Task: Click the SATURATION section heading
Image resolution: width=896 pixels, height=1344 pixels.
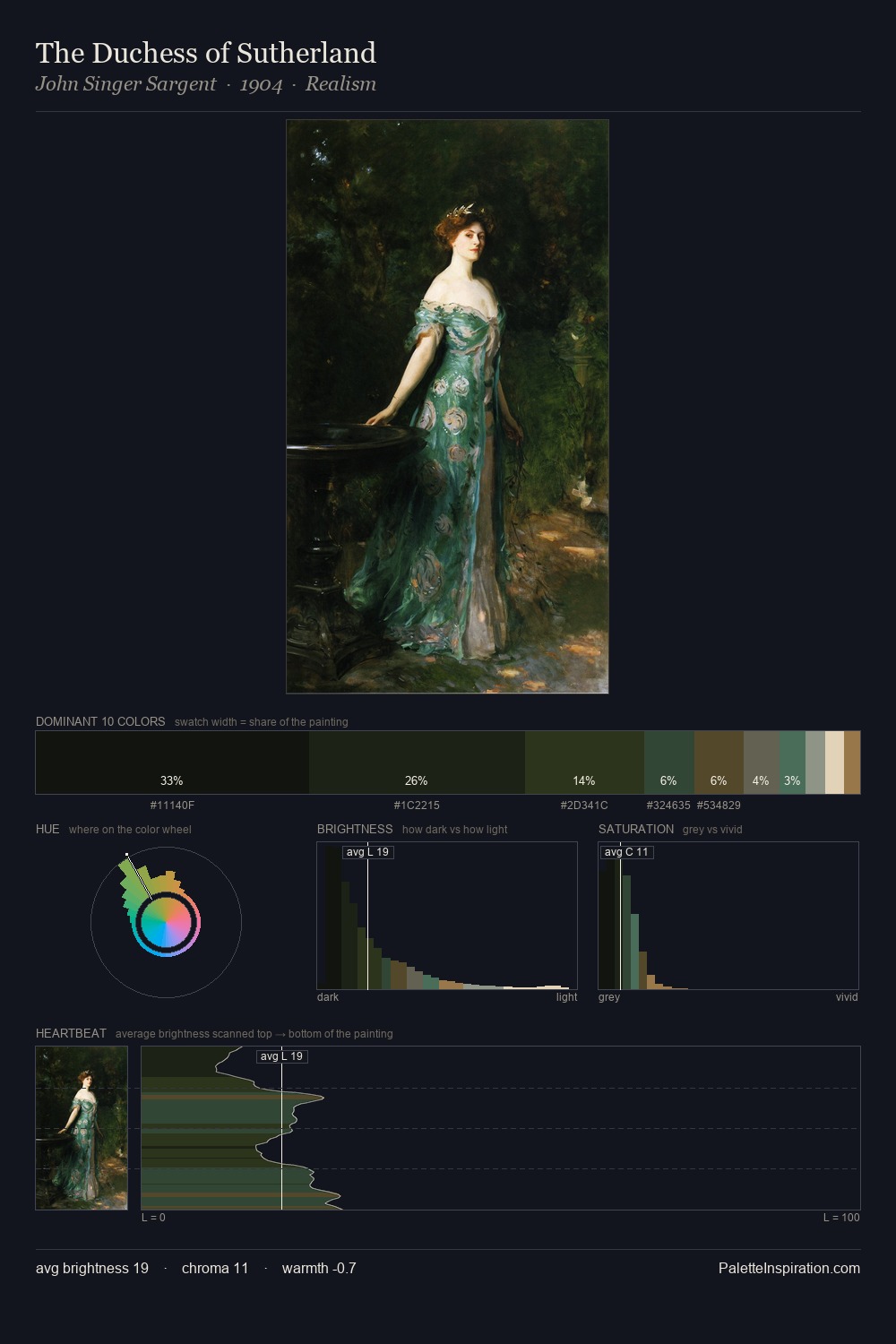Action: (636, 829)
